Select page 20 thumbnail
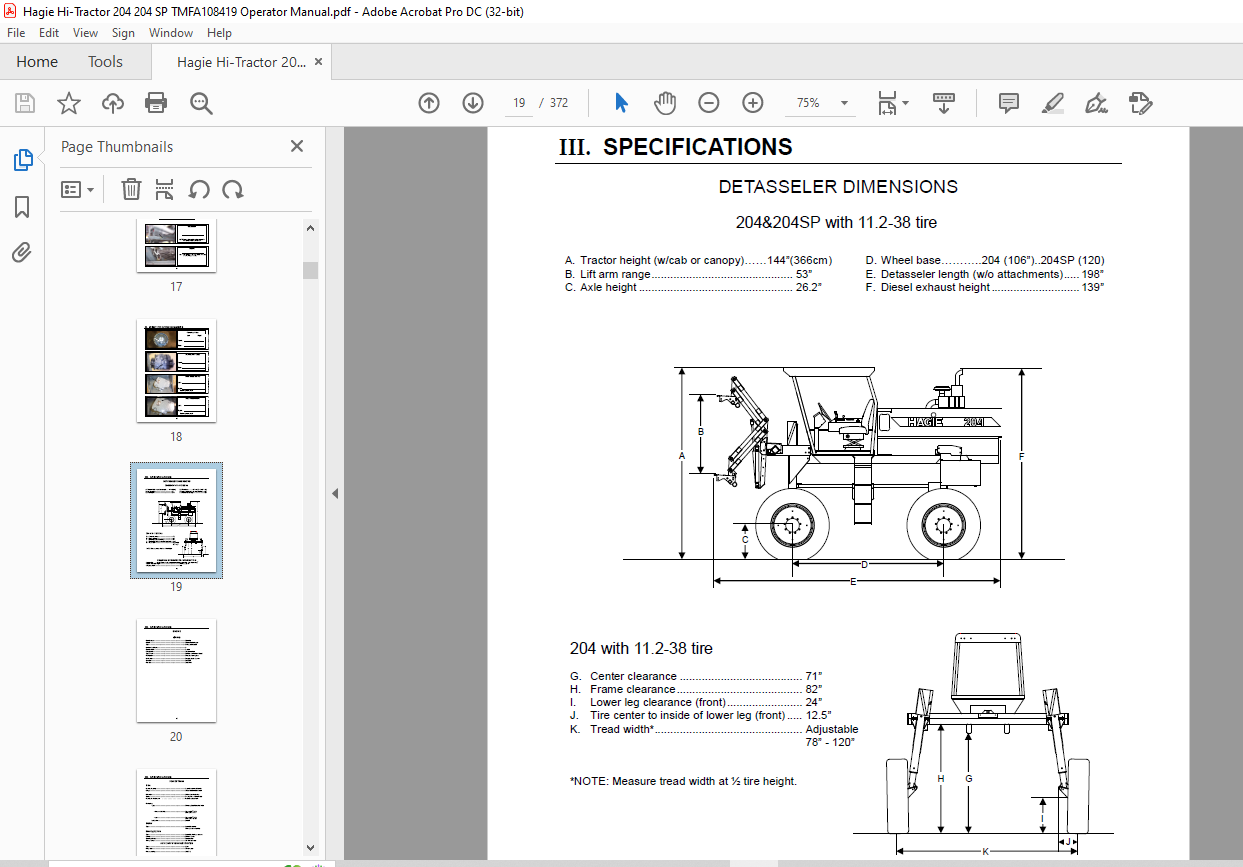 (176, 671)
